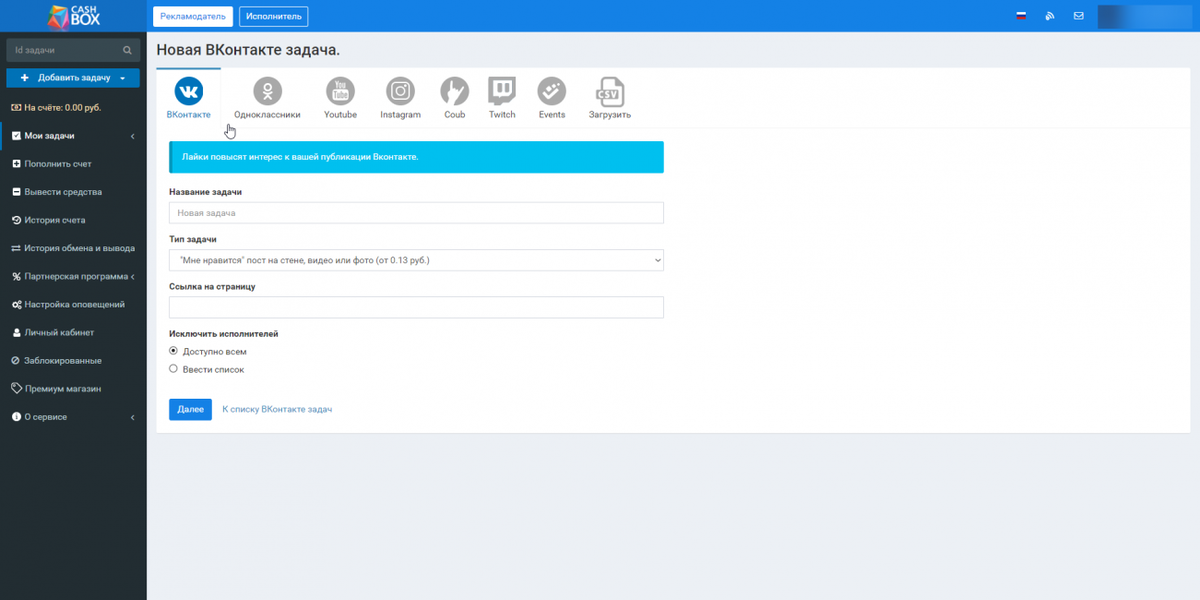Click the Russian flag language icon
1200x600 pixels.
pyautogui.click(x=1021, y=16)
